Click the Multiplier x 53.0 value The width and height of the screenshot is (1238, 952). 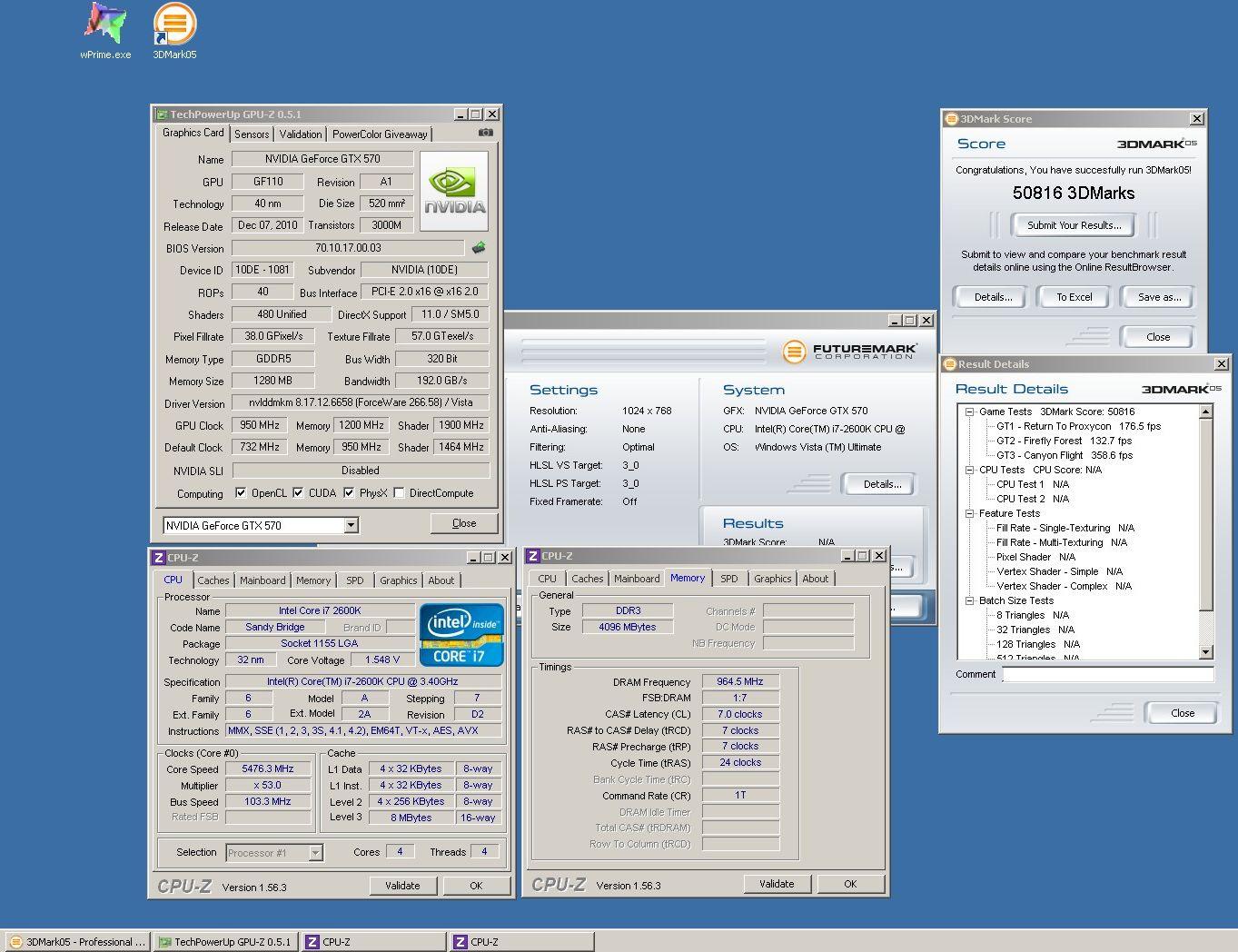[x=268, y=786]
